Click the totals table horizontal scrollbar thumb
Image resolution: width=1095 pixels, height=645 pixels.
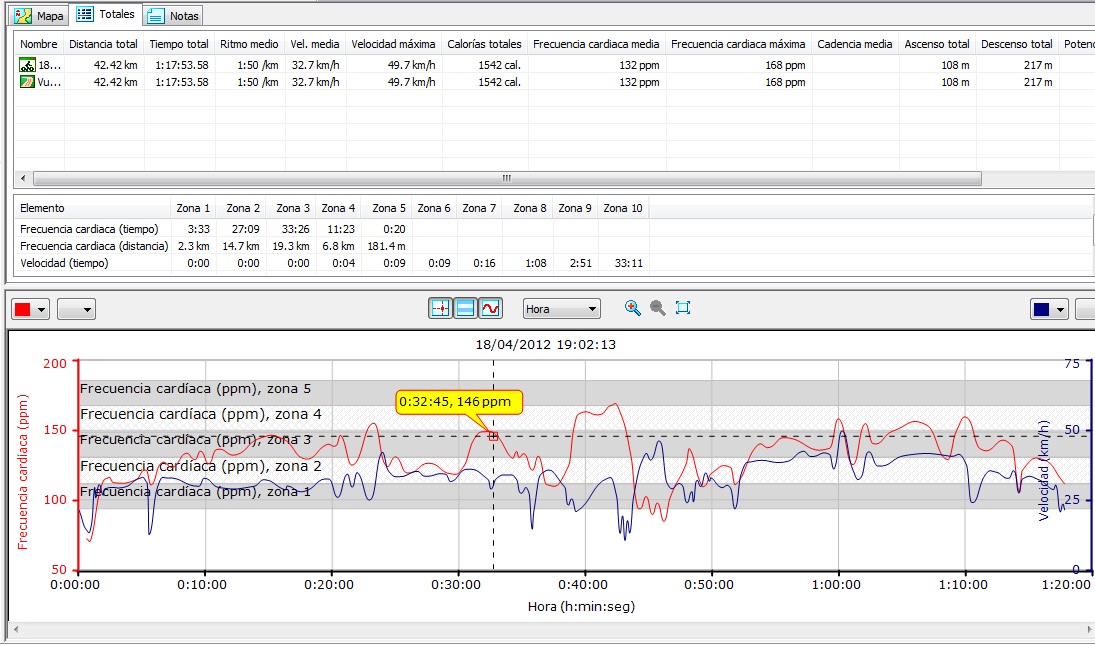tap(507, 179)
